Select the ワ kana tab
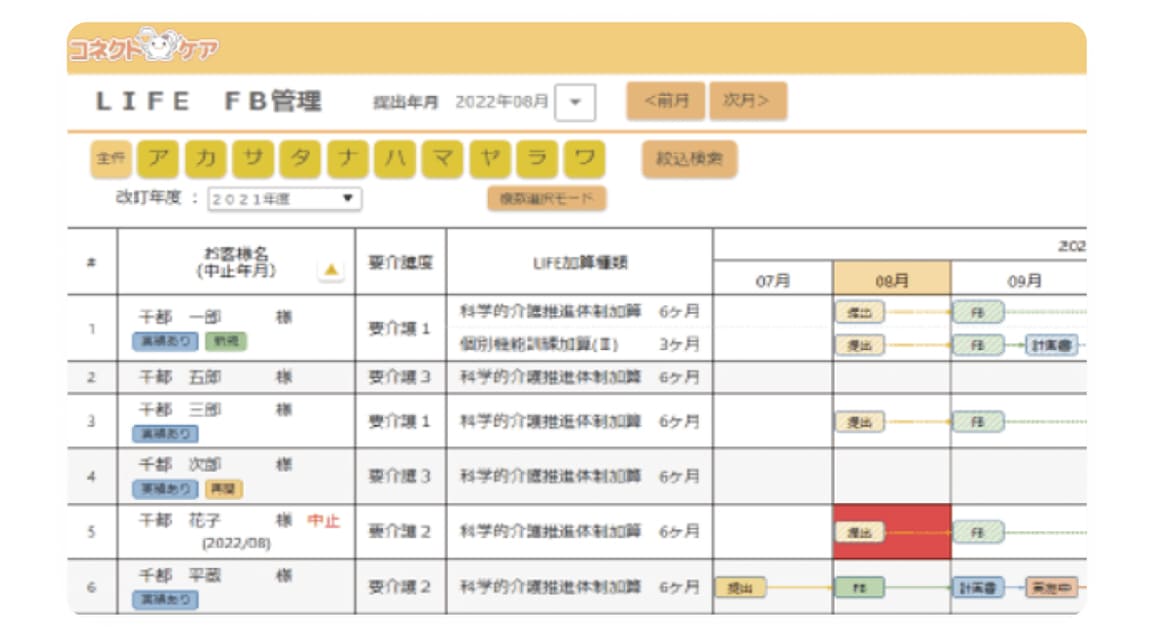The width and height of the screenshot is (1152, 638). pos(585,159)
